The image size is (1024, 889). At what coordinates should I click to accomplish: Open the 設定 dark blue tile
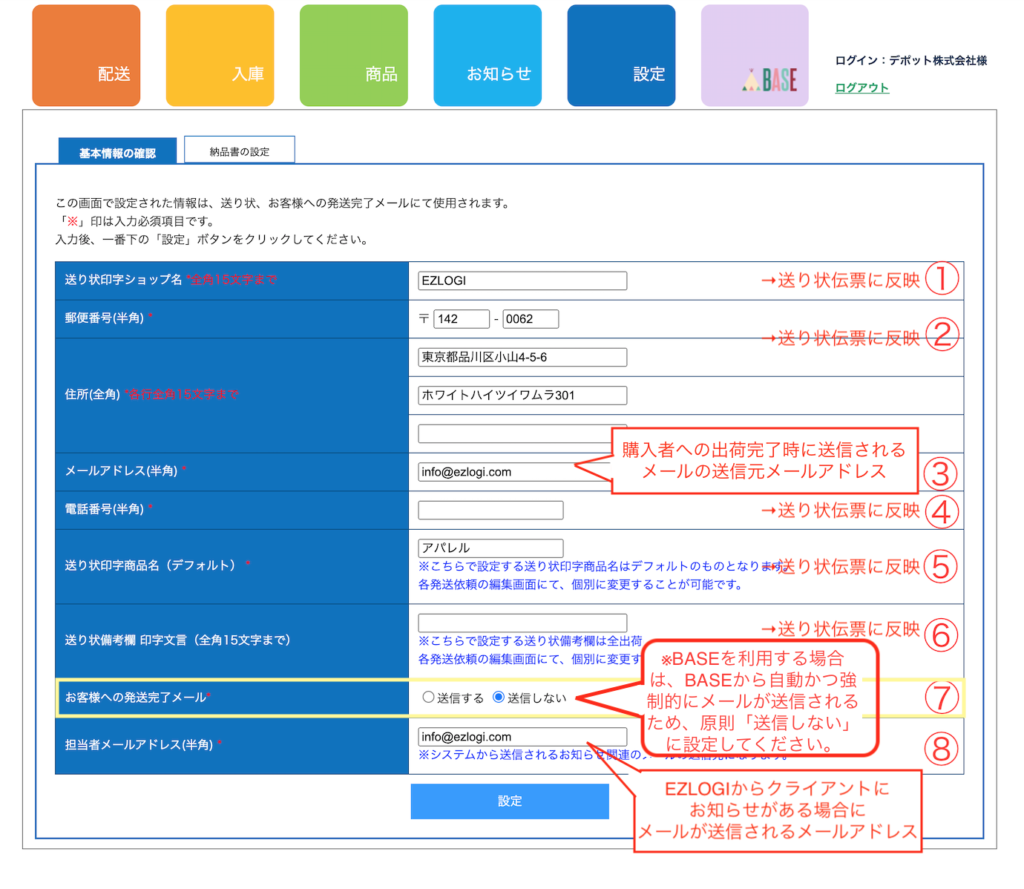tap(621, 56)
